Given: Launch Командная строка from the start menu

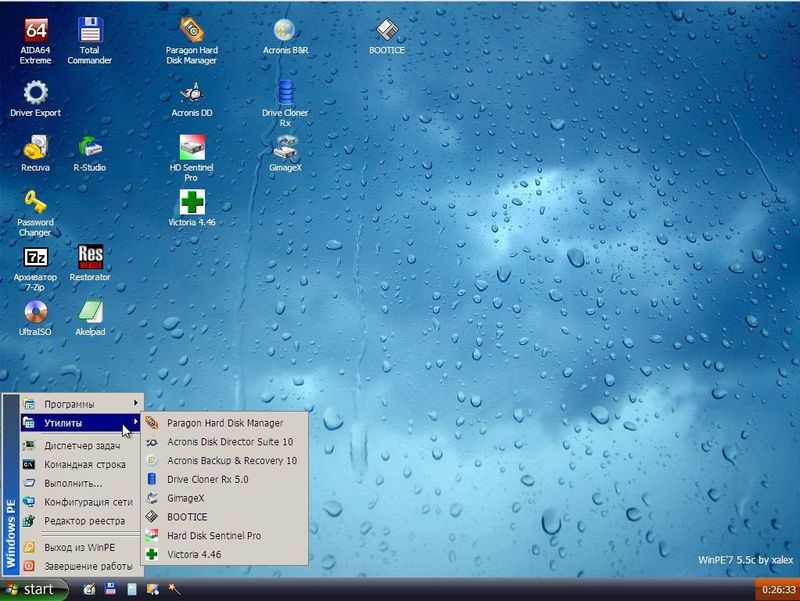Looking at the screenshot, I should 81,464.
